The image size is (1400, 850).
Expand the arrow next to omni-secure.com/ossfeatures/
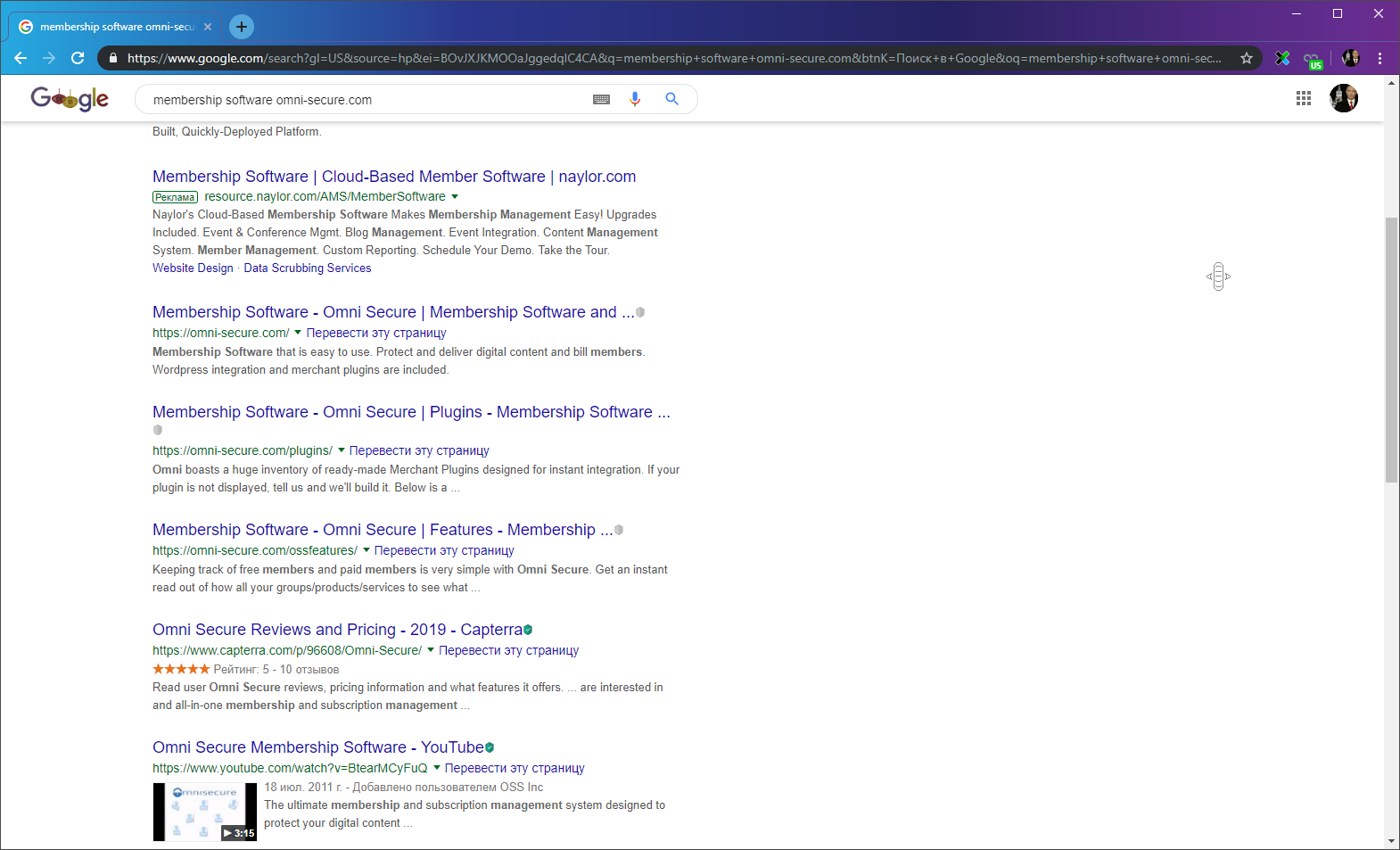coord(366,550)
